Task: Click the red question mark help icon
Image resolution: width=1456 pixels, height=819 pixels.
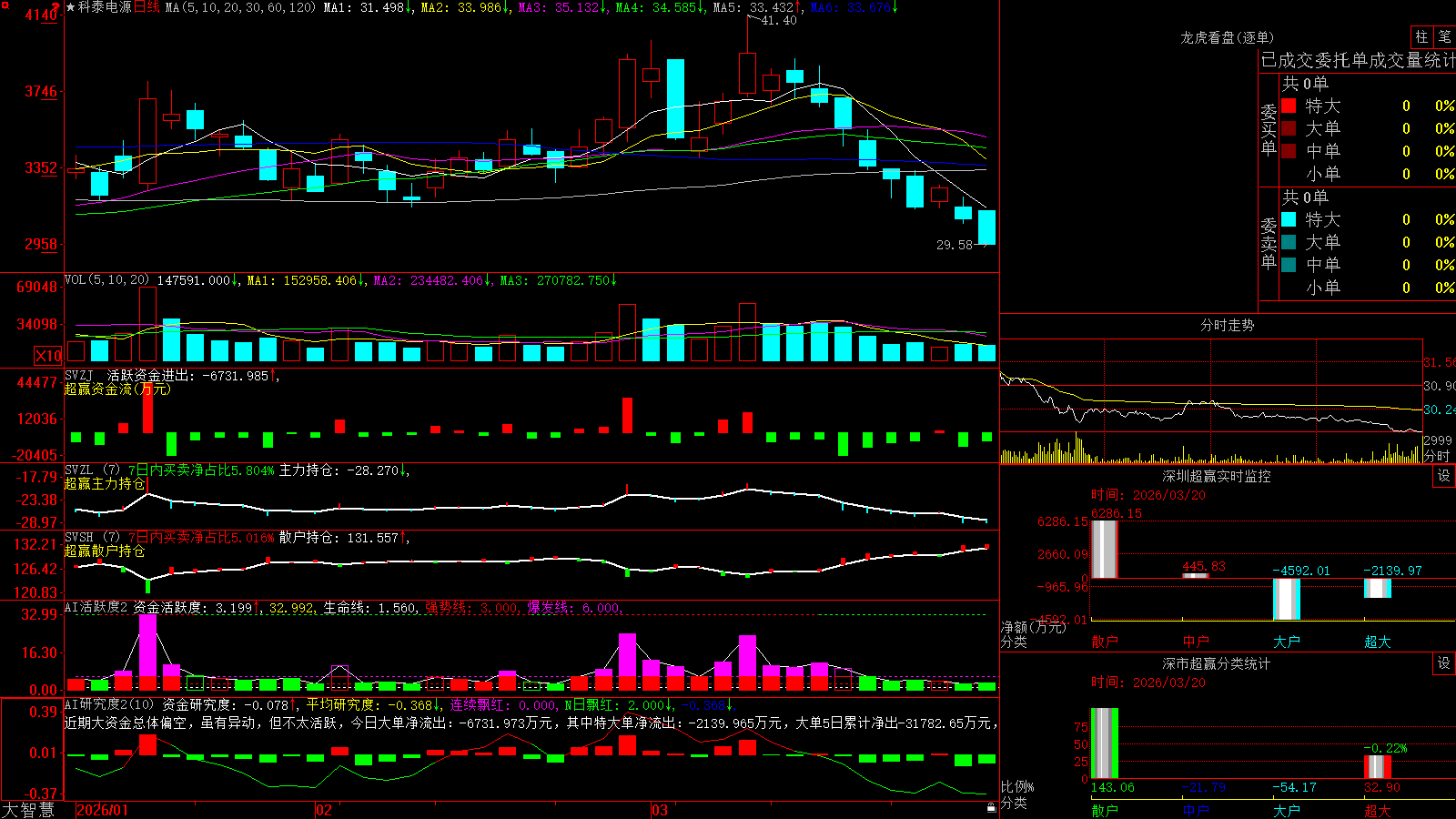Action: point(56,6)
